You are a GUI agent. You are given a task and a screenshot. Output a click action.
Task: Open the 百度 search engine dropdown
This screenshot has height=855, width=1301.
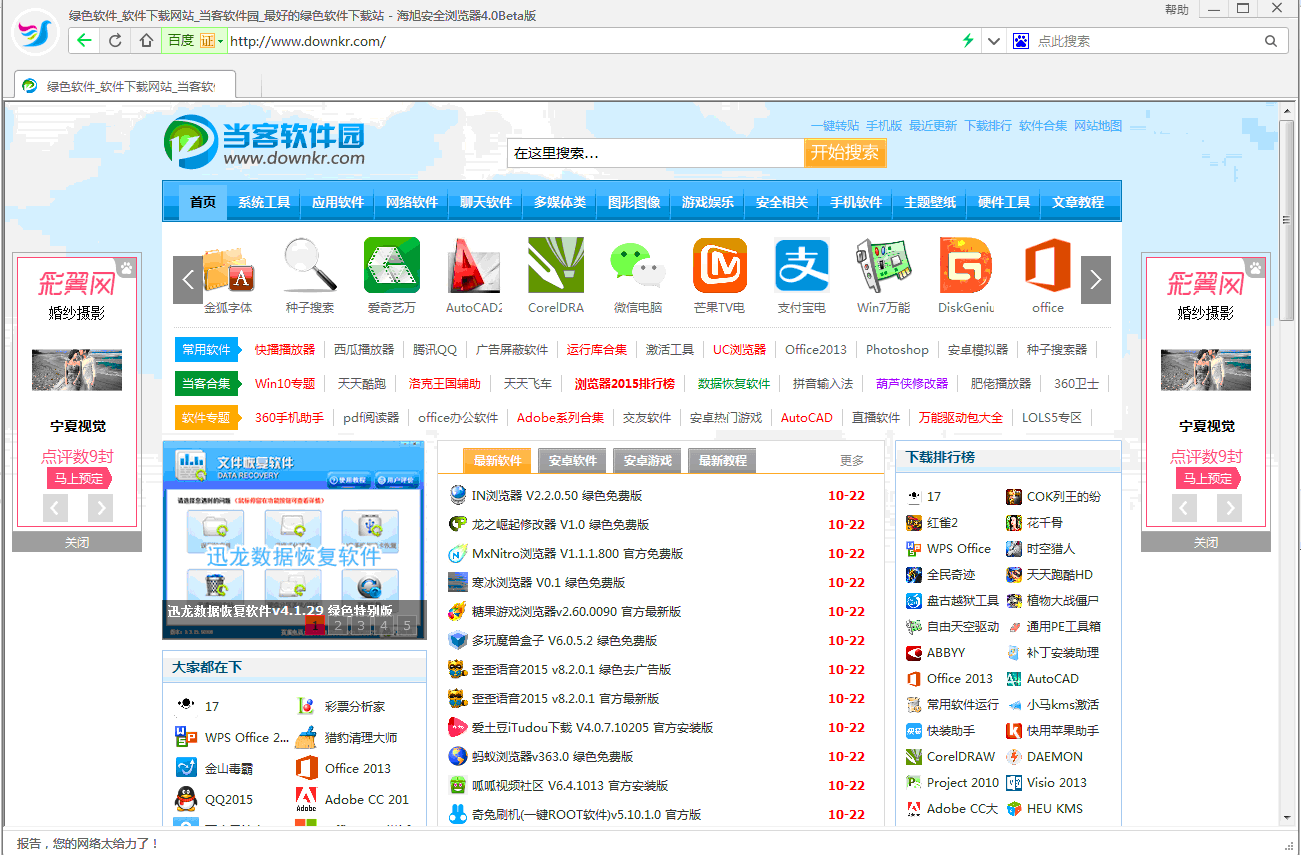tap(195, 41)
